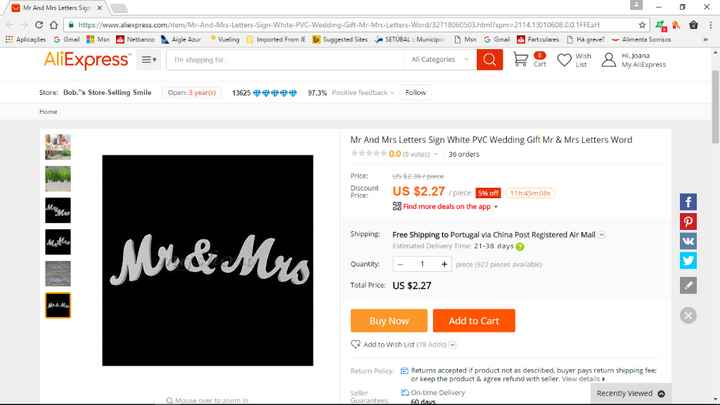Focus the "I'm shopping for" search field
Image resolution: width=720 pixels, height=405 pixels.
(x=285, y=60)
